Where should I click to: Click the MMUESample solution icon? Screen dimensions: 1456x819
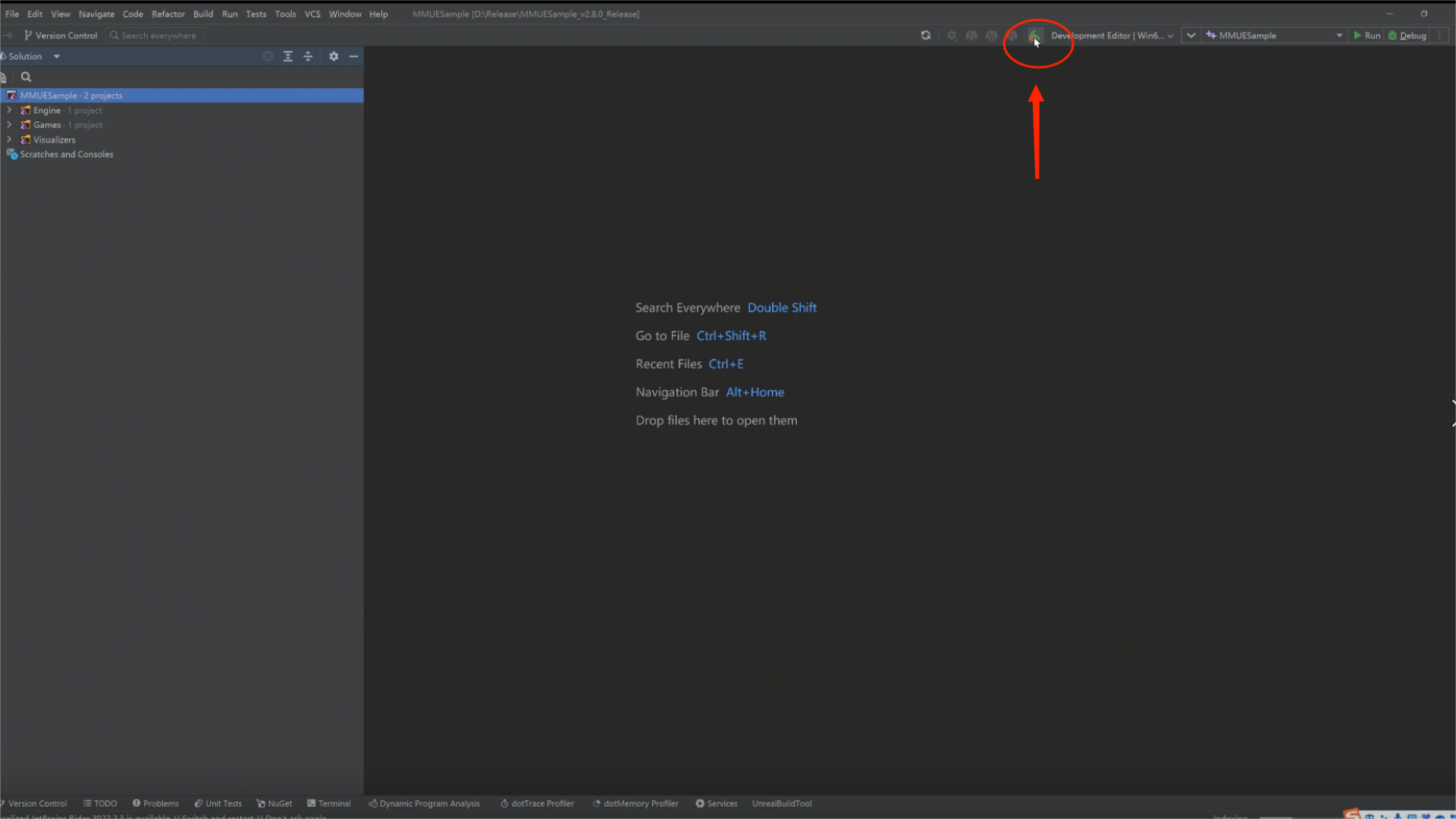(11, 96)
